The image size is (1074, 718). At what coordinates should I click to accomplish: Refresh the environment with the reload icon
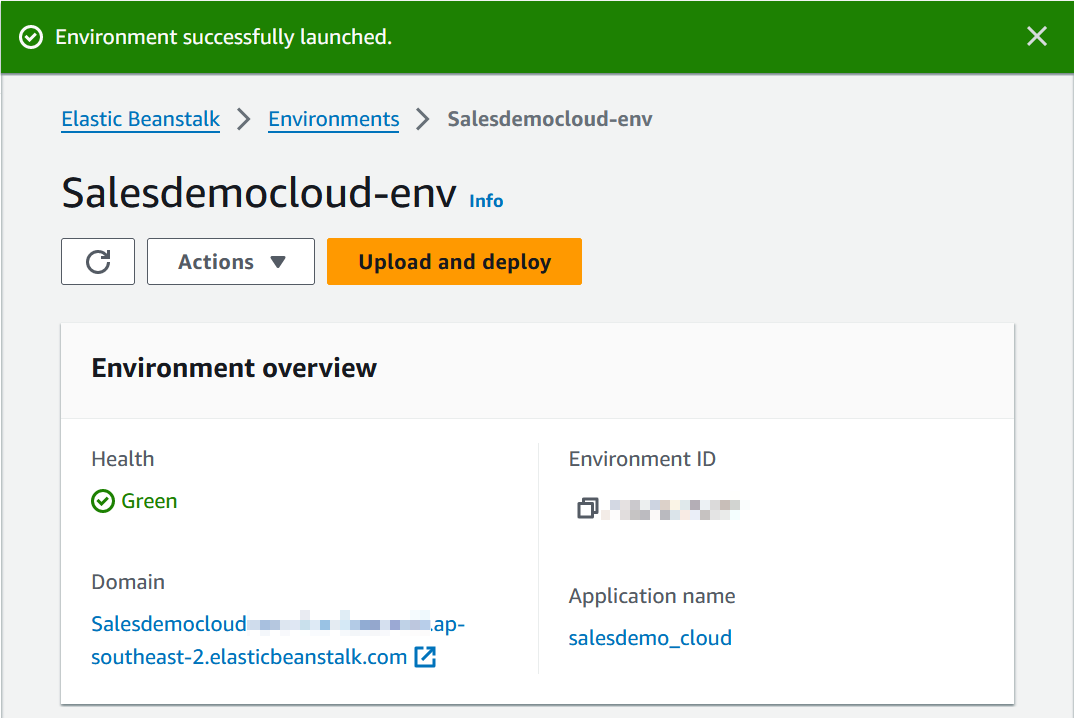coord(98,262)
